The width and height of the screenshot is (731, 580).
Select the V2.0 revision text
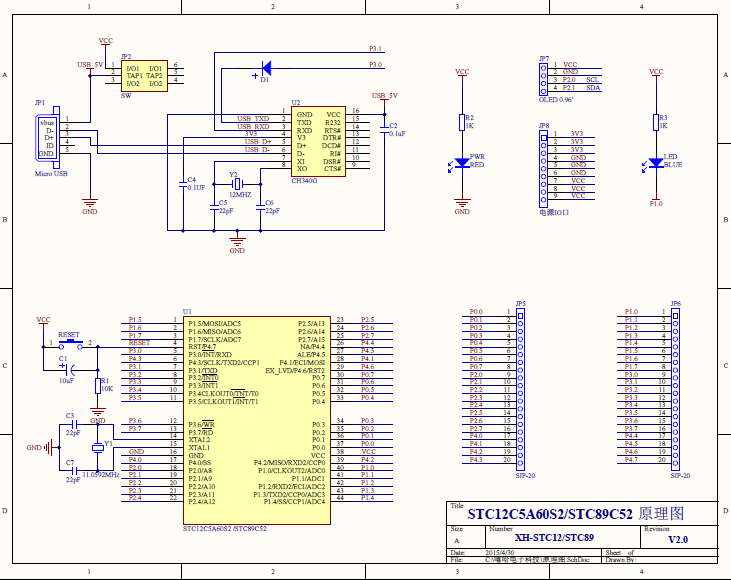tap(678, 539)
